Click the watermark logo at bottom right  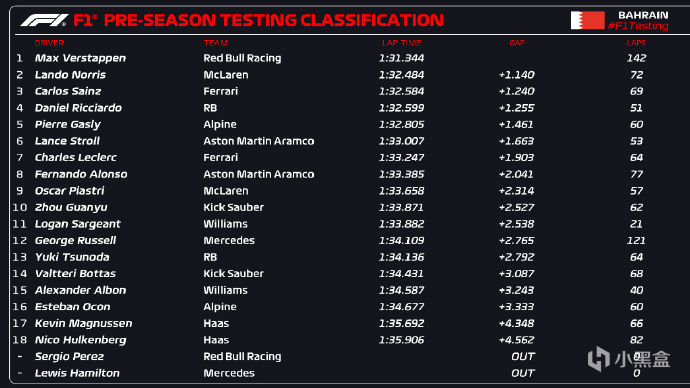628,359
